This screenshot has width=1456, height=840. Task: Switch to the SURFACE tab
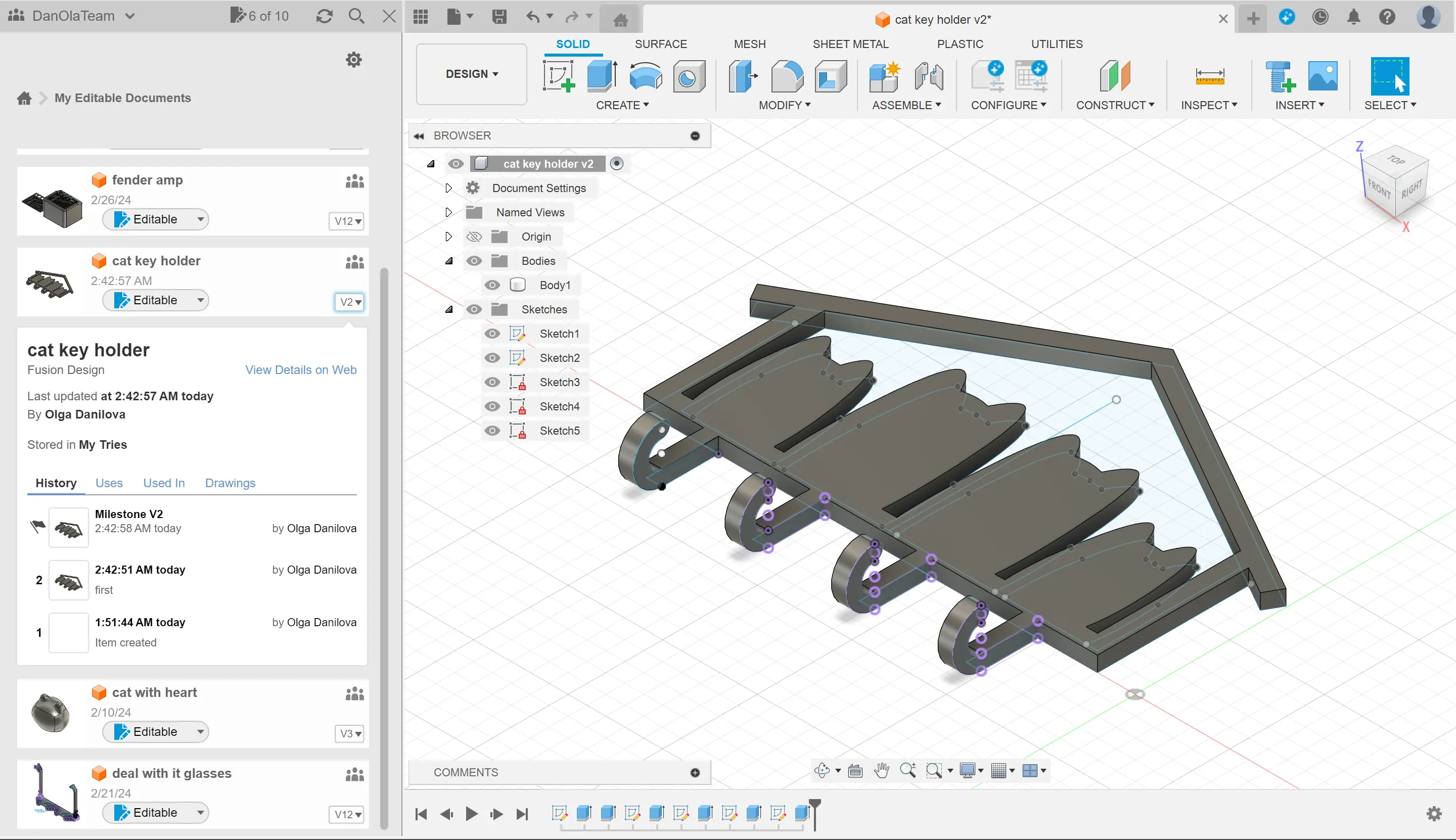click(x=660, y=44)
